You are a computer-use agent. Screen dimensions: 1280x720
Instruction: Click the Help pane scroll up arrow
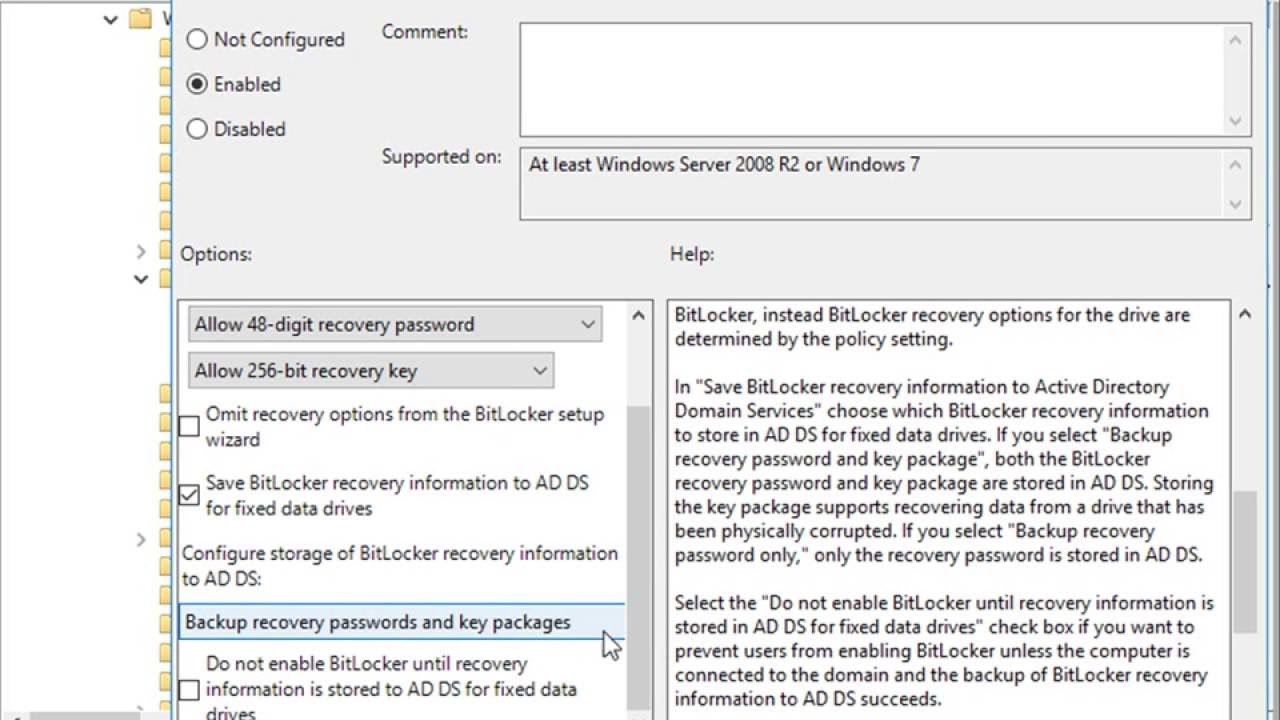(x=1244, y=314)
